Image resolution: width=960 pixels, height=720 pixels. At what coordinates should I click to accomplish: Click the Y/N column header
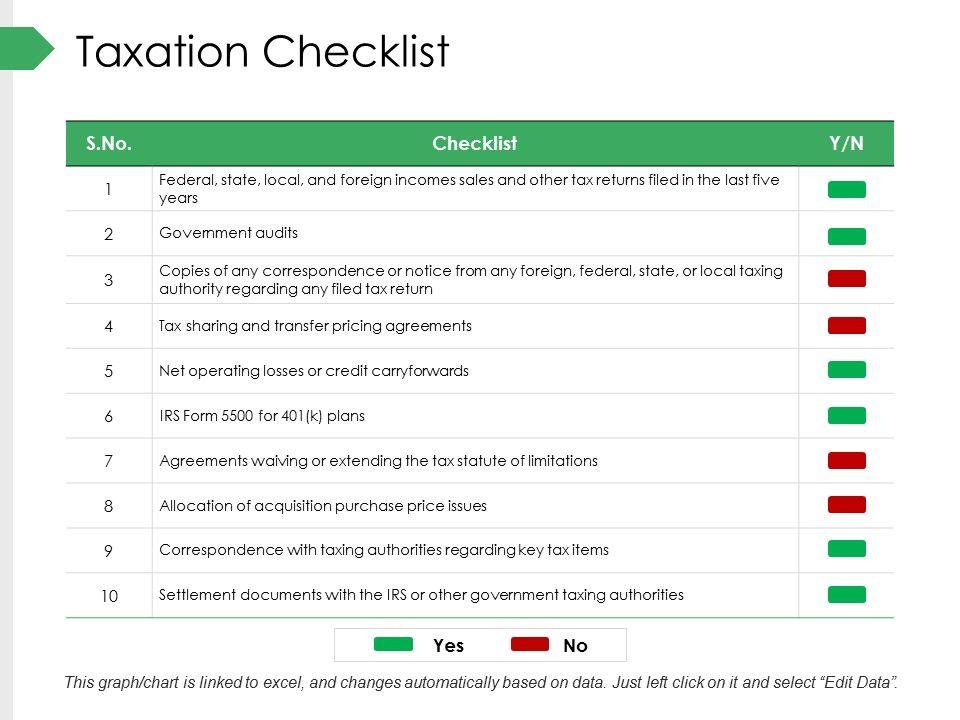[x=846, y=144]
